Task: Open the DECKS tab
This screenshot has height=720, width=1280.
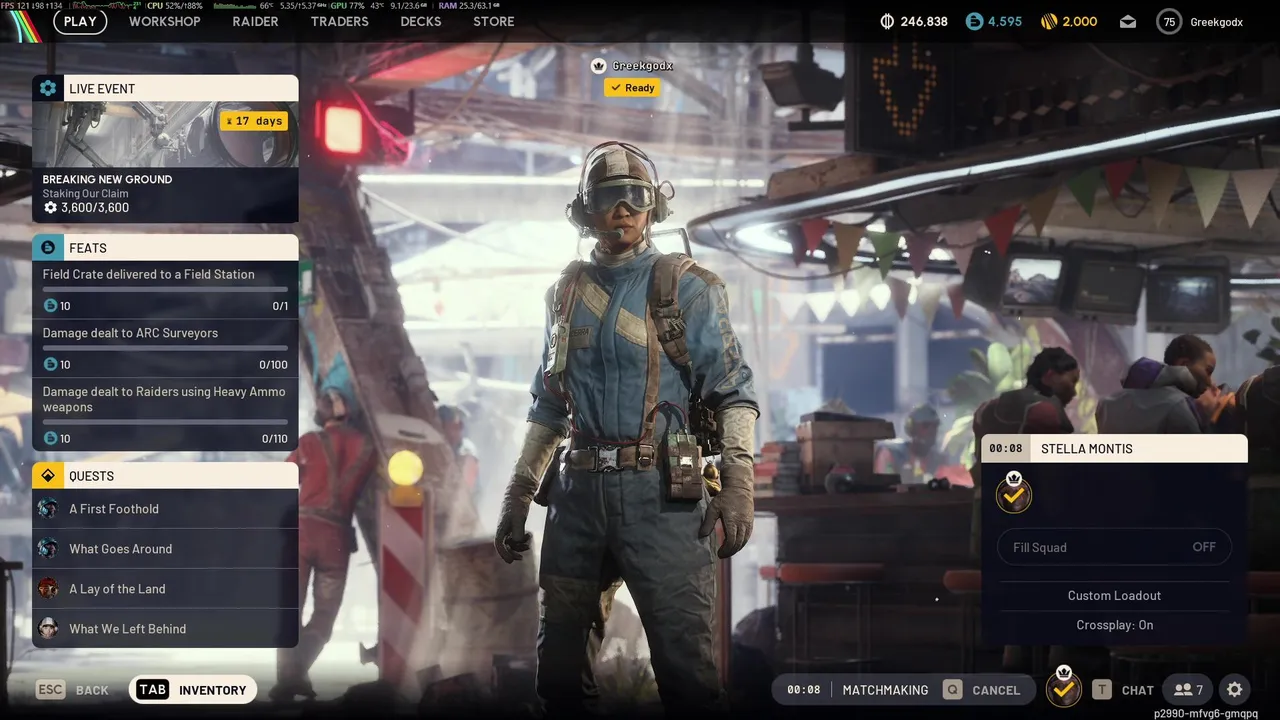Action: tap(421, 21)
